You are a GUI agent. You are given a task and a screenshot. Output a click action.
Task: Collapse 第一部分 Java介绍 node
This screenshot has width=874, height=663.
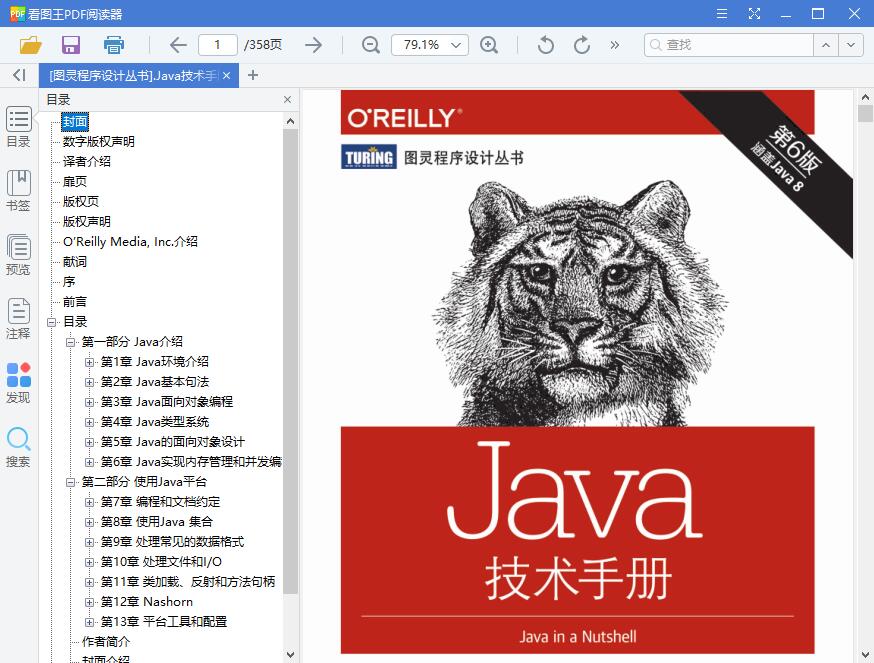[70, 342]
